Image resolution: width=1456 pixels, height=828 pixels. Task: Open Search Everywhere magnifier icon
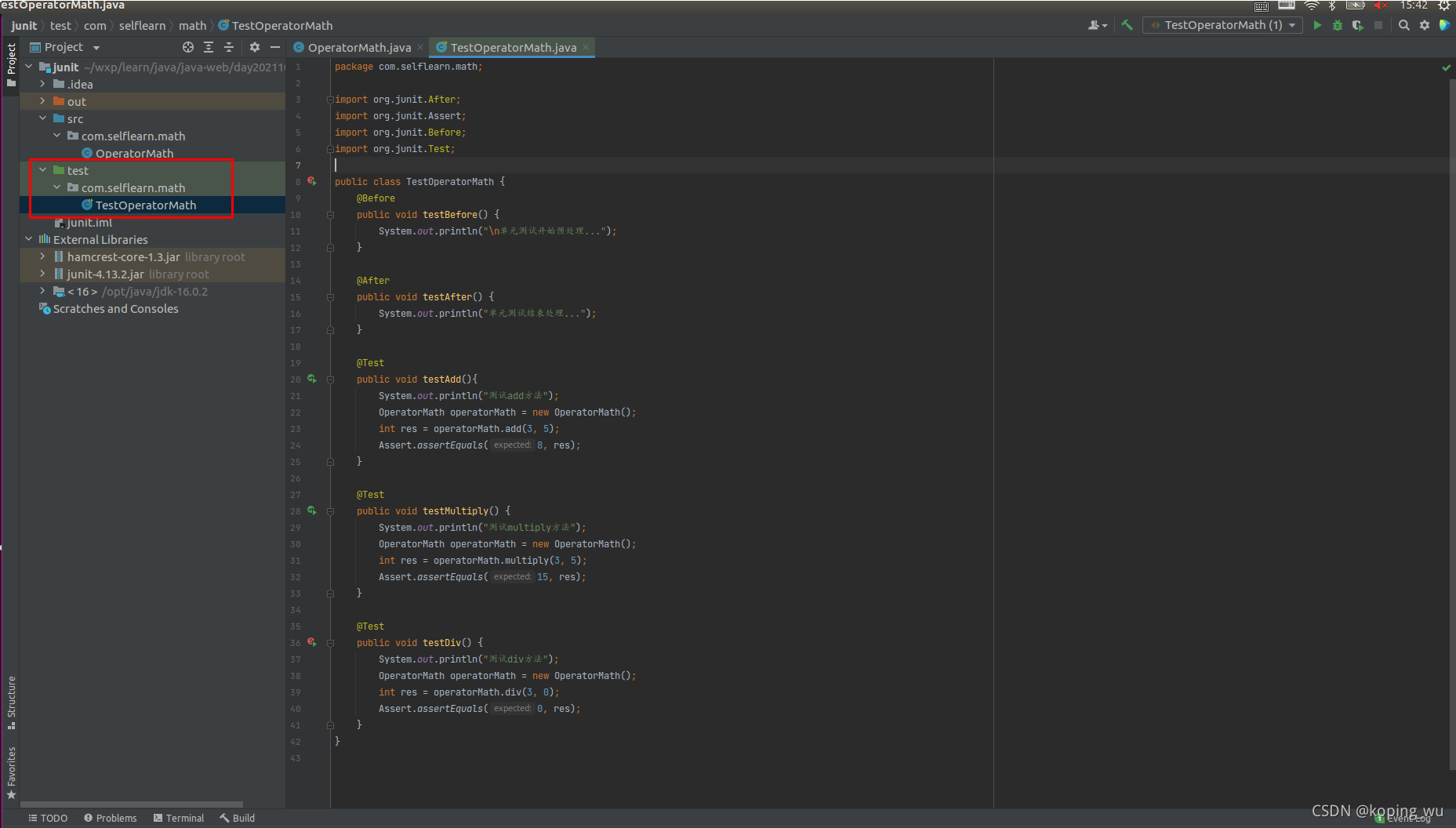pyautogui.click(x=1404, y=25)
